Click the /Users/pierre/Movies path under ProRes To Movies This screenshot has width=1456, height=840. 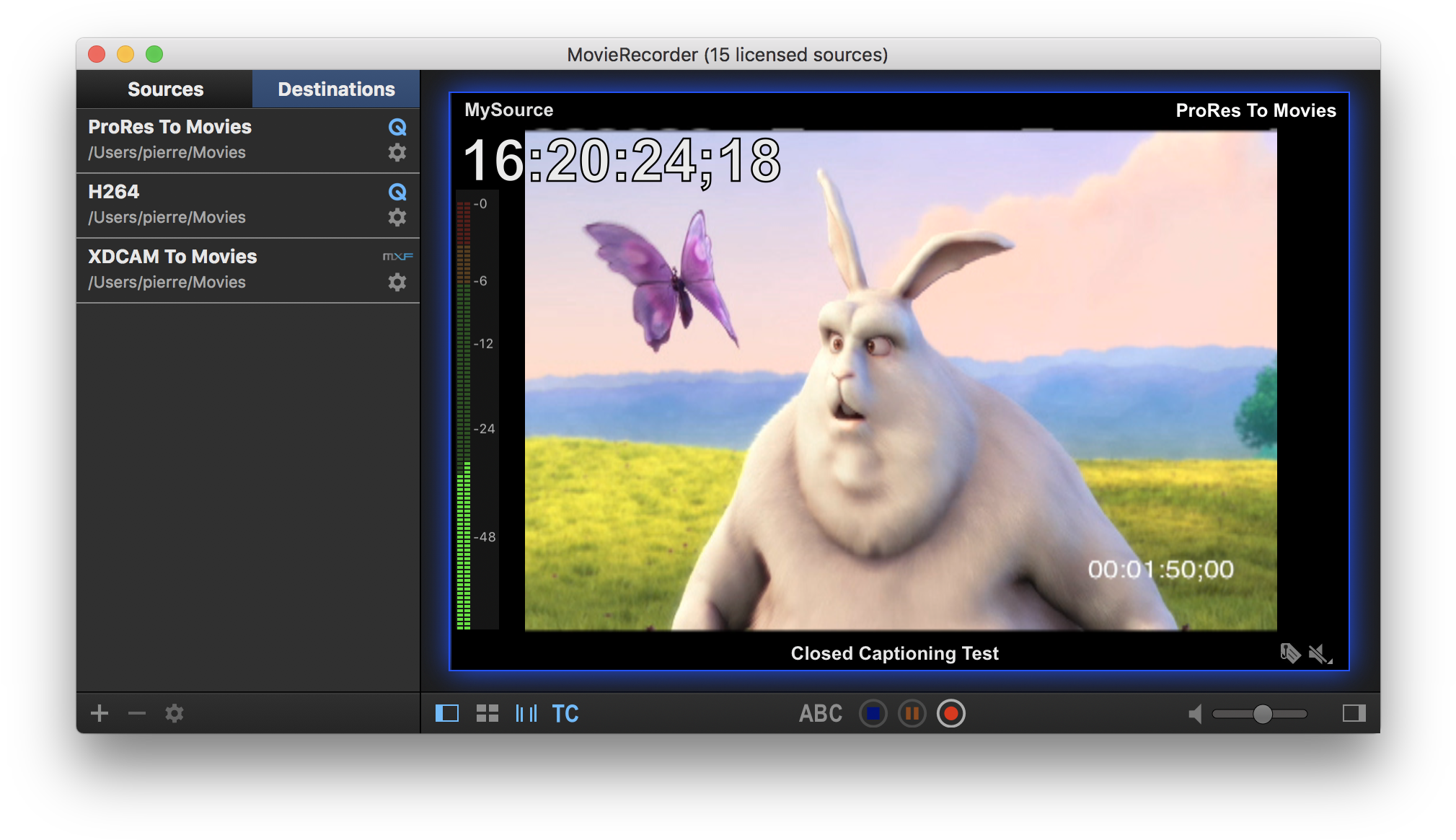[x=167, y=152]
